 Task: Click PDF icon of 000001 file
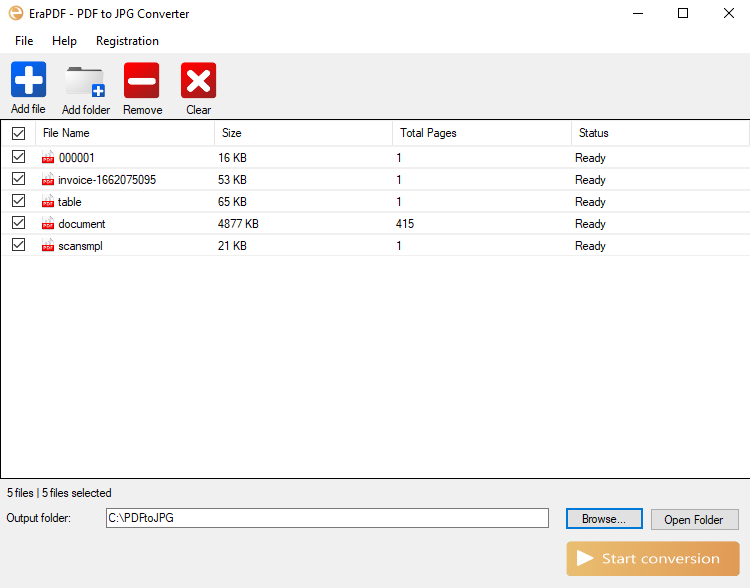coord(48,157)
